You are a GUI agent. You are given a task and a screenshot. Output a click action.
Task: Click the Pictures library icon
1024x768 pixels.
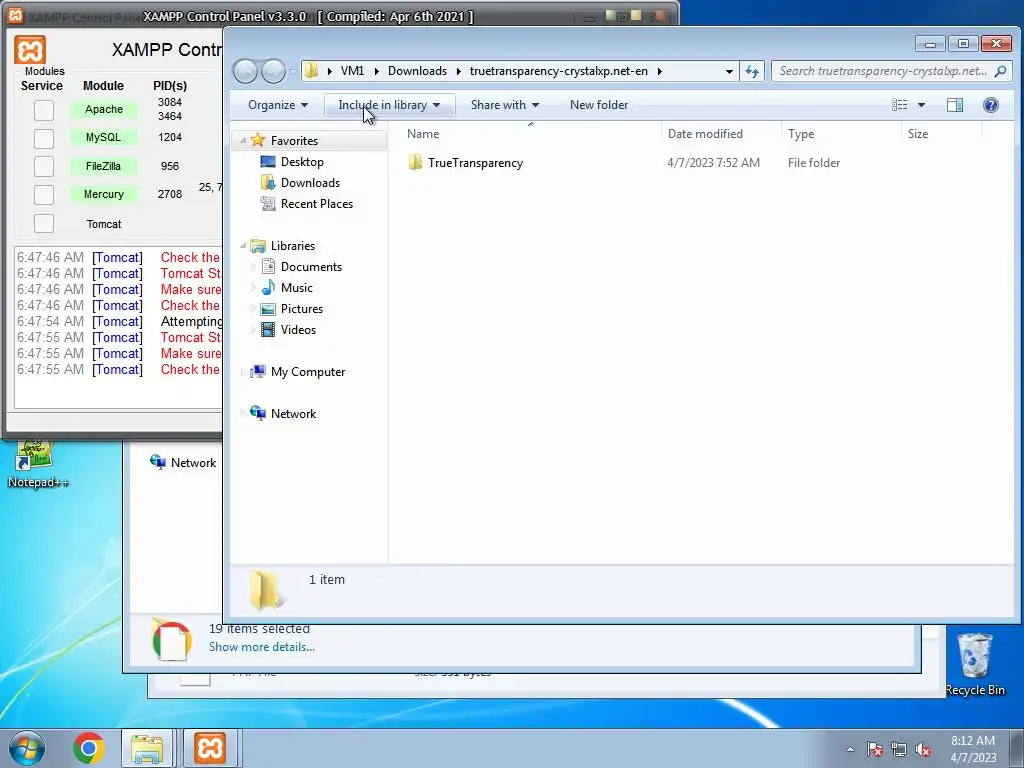tap(268, 308)
